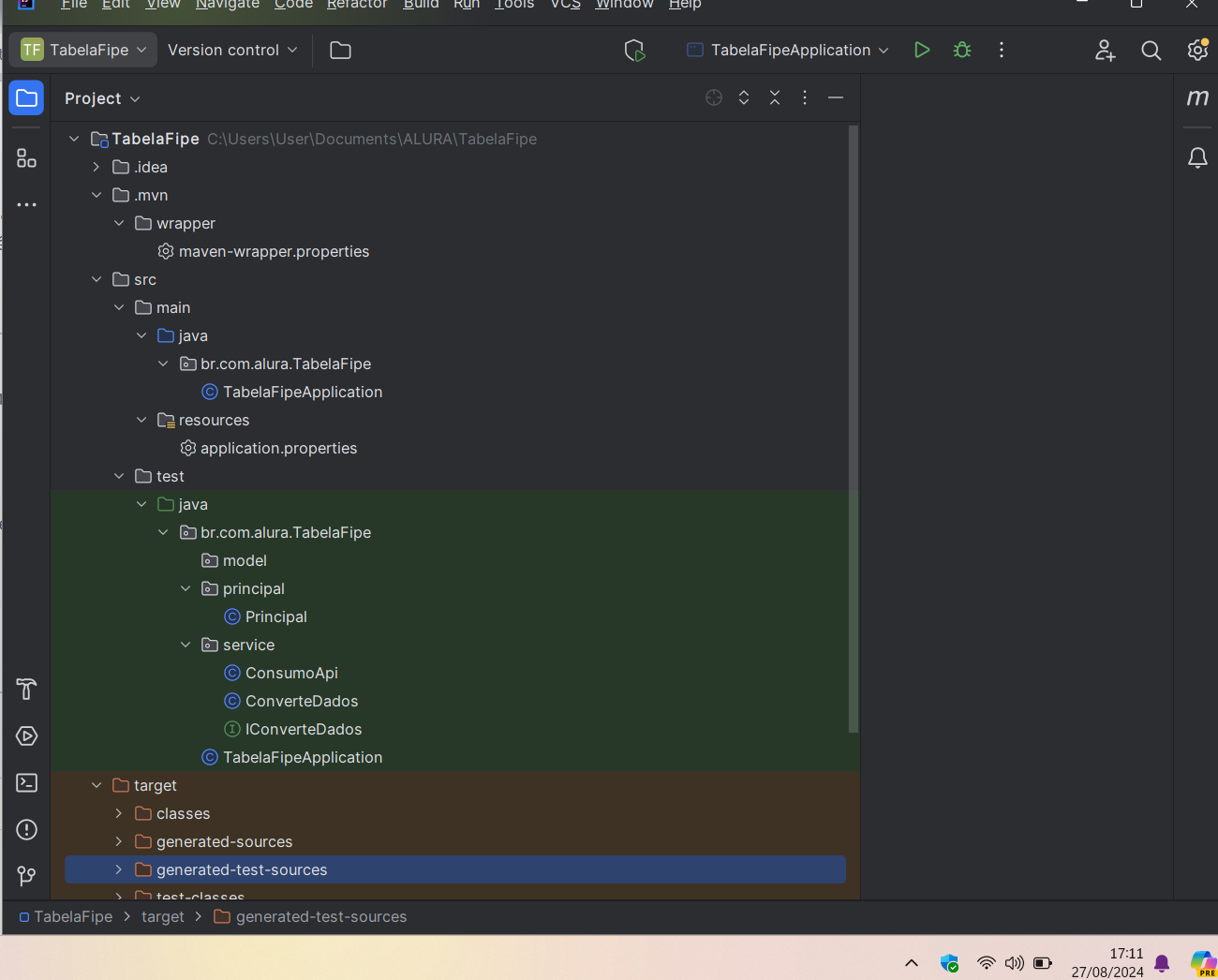Open the Structure tool window icon
The image size is (1218, 980).
(x=26, y=158)
